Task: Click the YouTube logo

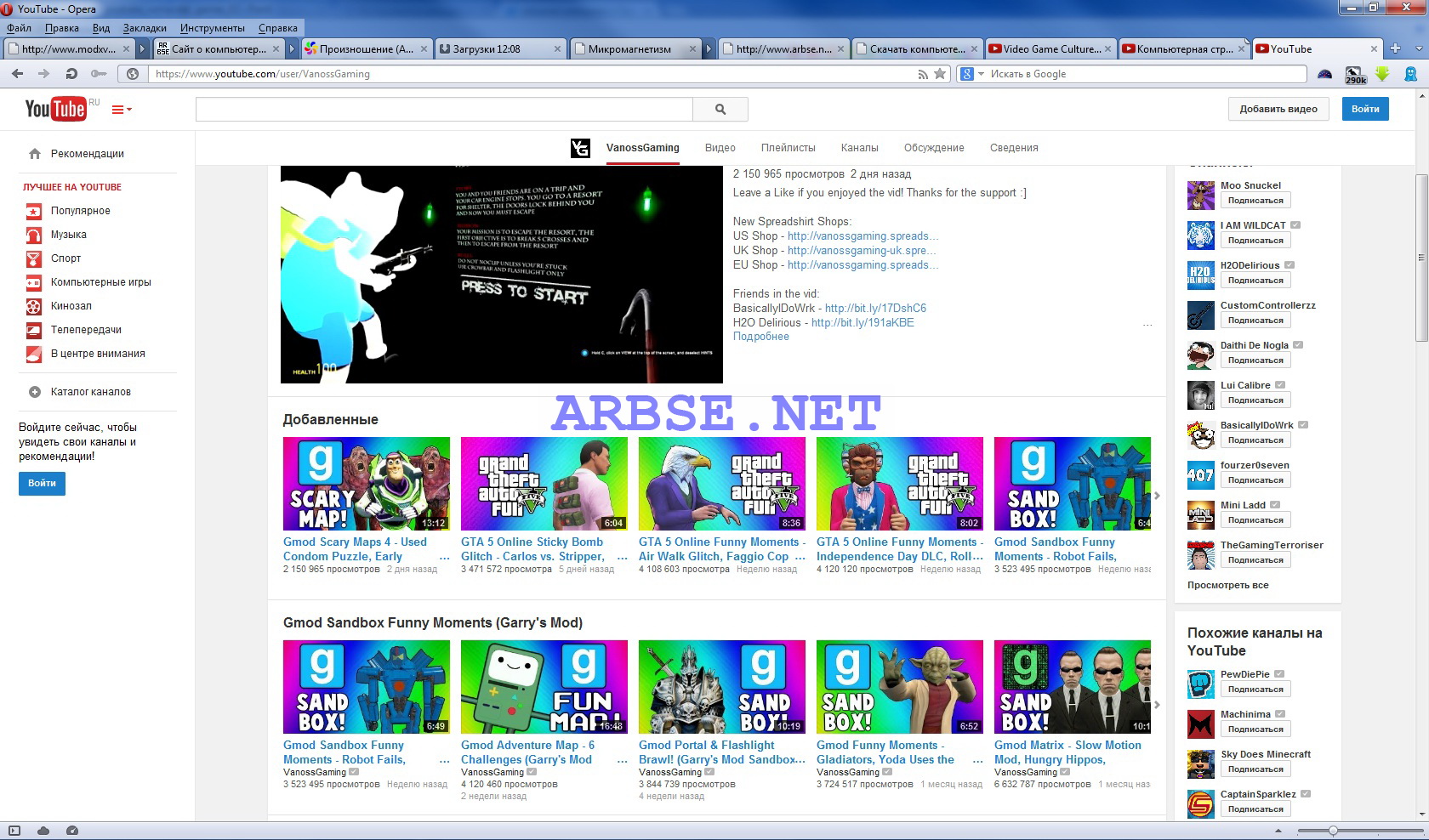Action: point(55,109)
